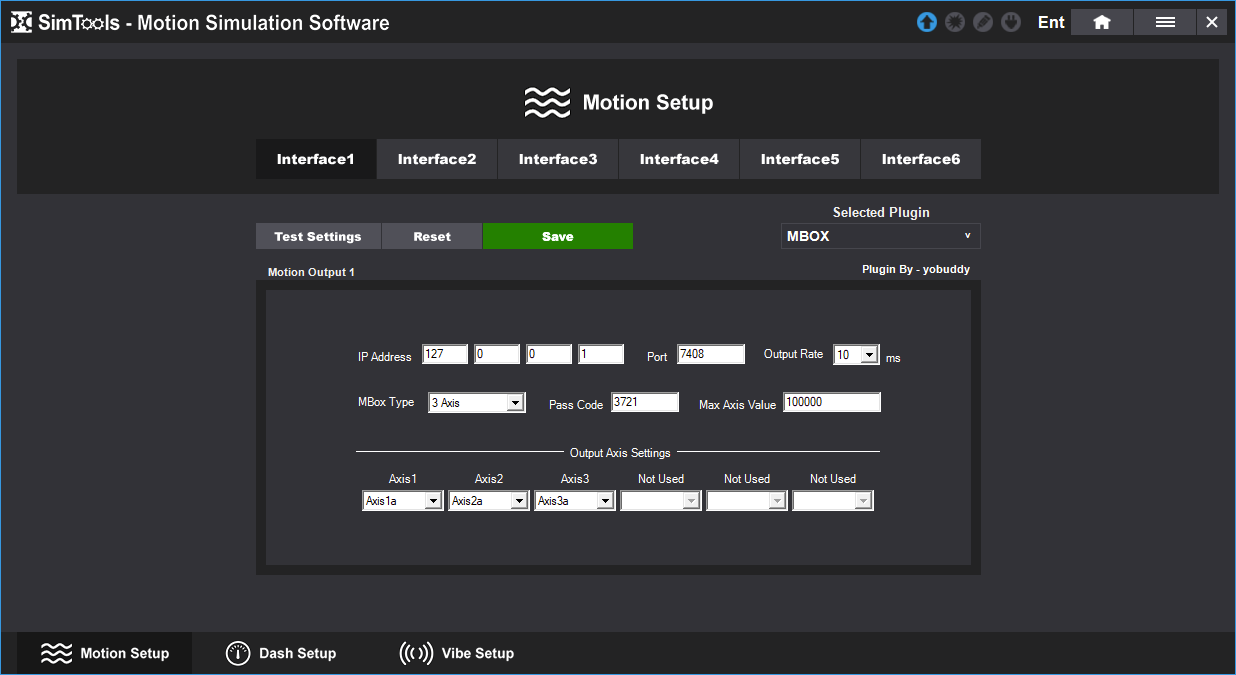The width and height of the screenshot is (1236, 675).
Task: Click the pencil status icon in title bar
Action: point(983,22)
